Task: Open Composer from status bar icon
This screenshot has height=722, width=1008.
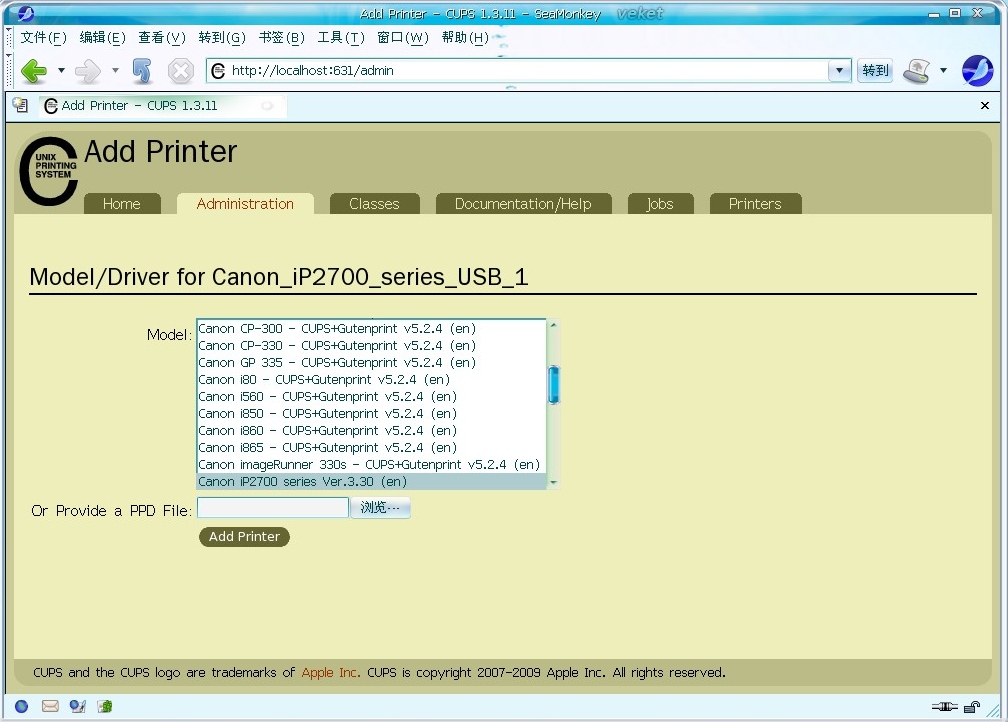Action: (78, 707)
